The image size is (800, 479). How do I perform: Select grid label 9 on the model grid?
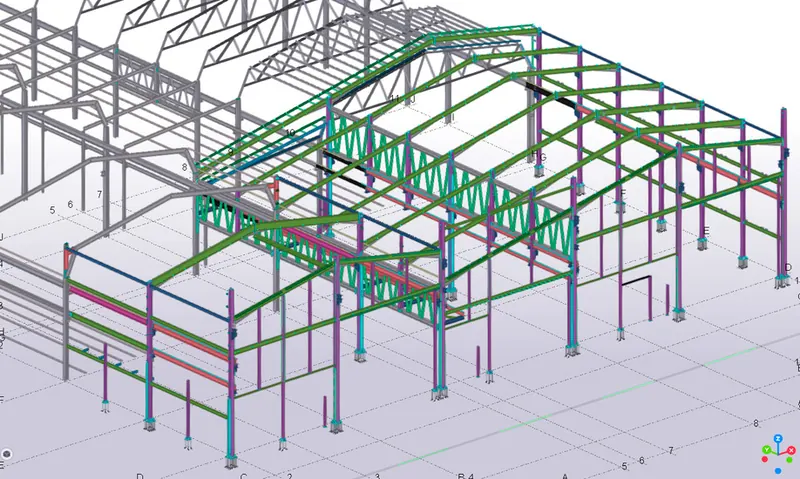click(x=231, y=152)
